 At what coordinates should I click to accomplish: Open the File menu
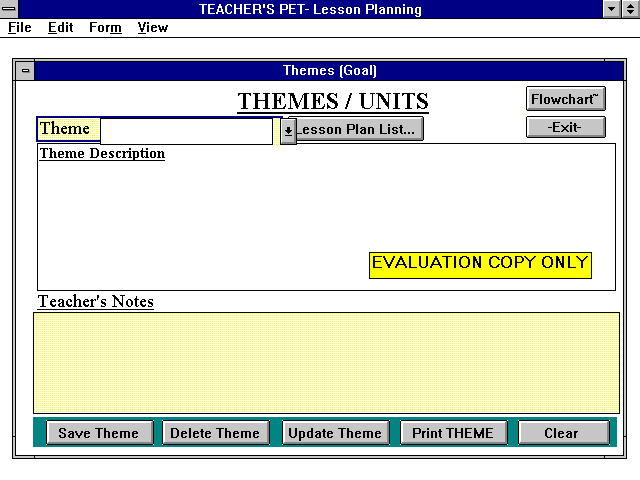click(x=20, y=28)
